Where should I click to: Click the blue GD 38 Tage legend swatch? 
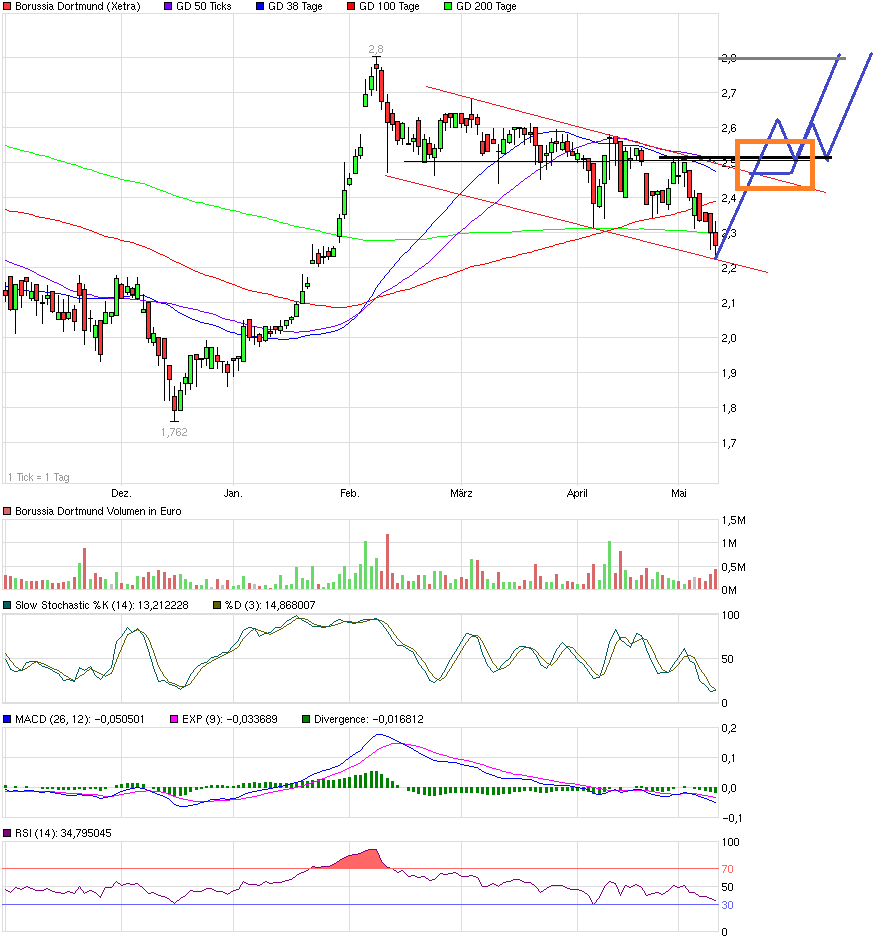coord(260,7)
